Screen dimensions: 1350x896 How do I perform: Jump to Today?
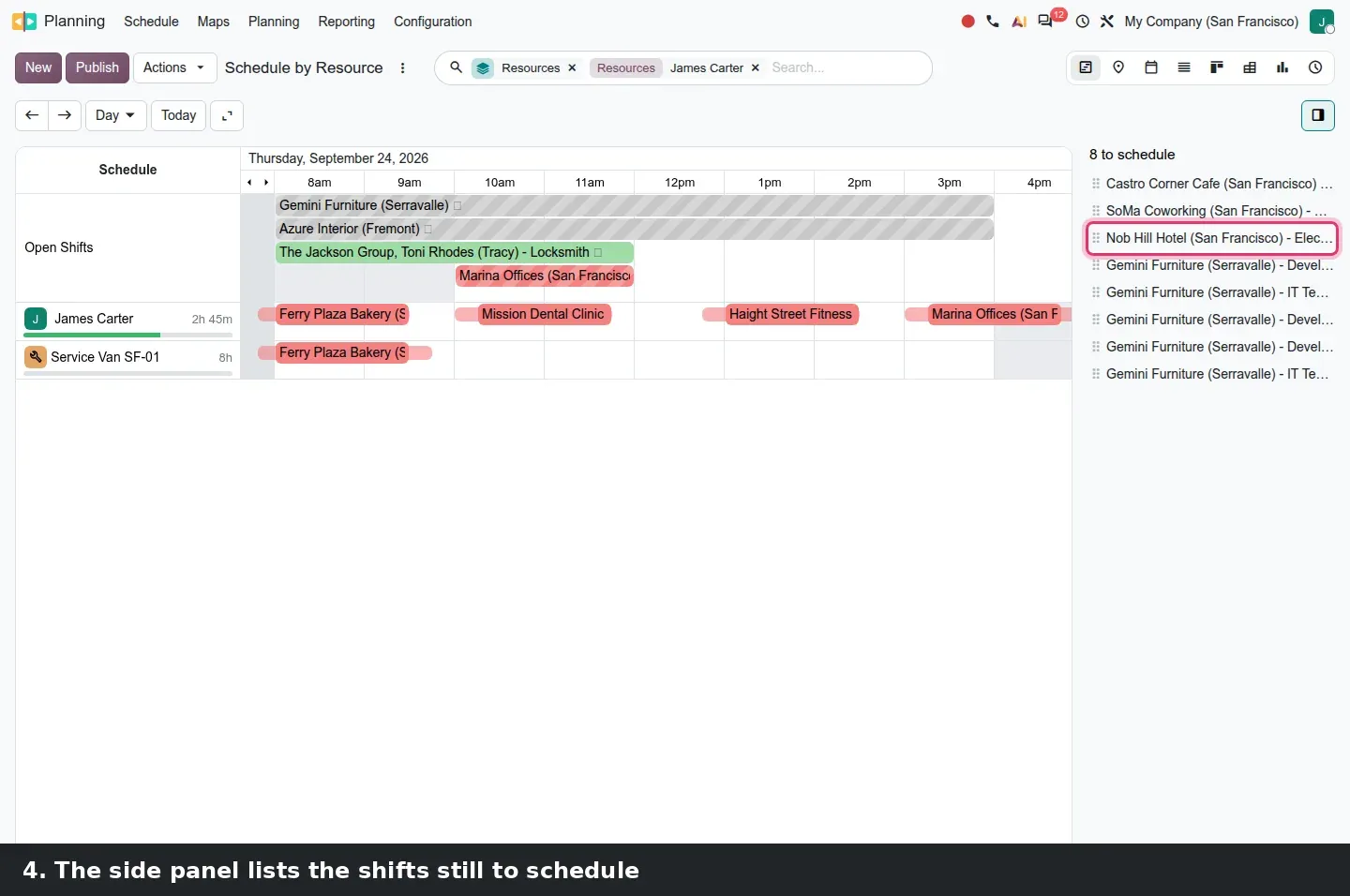[178, 115]
